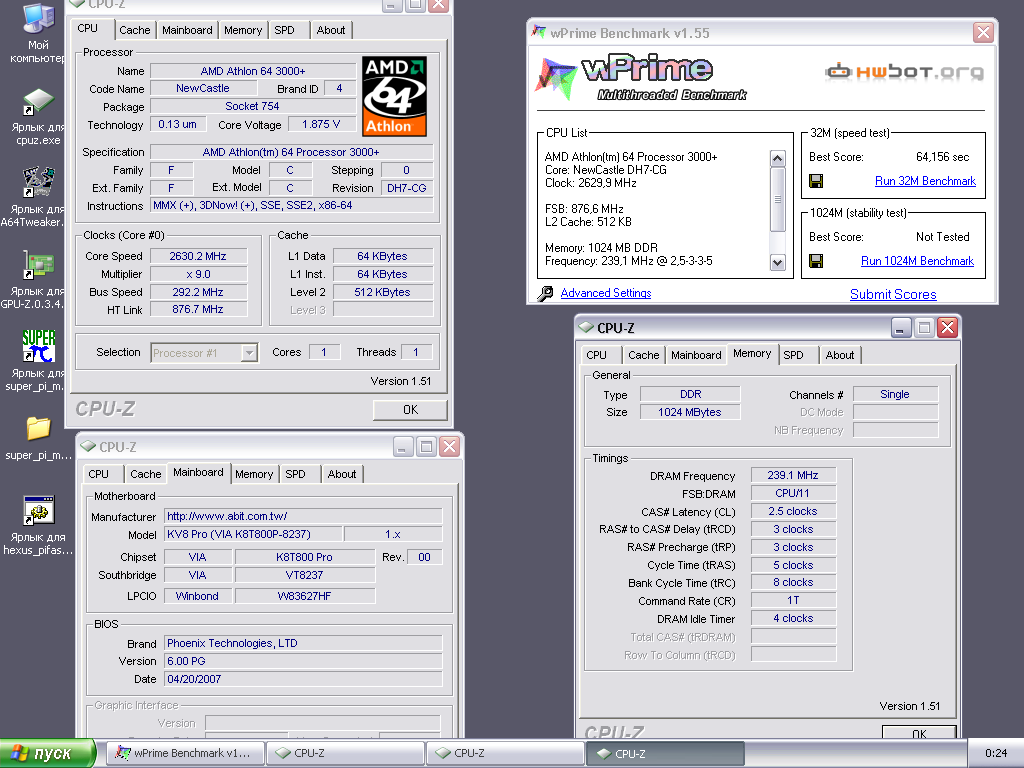1024x768 pixels.
Task: Open the GPU-Z 0.3.4 shortcut icon
Action: click(38, 265)
